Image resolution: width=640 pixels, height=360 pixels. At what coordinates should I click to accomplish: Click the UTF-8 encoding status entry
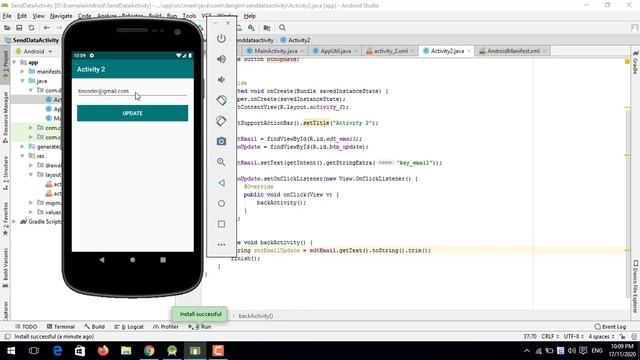(x=573, y=336)
